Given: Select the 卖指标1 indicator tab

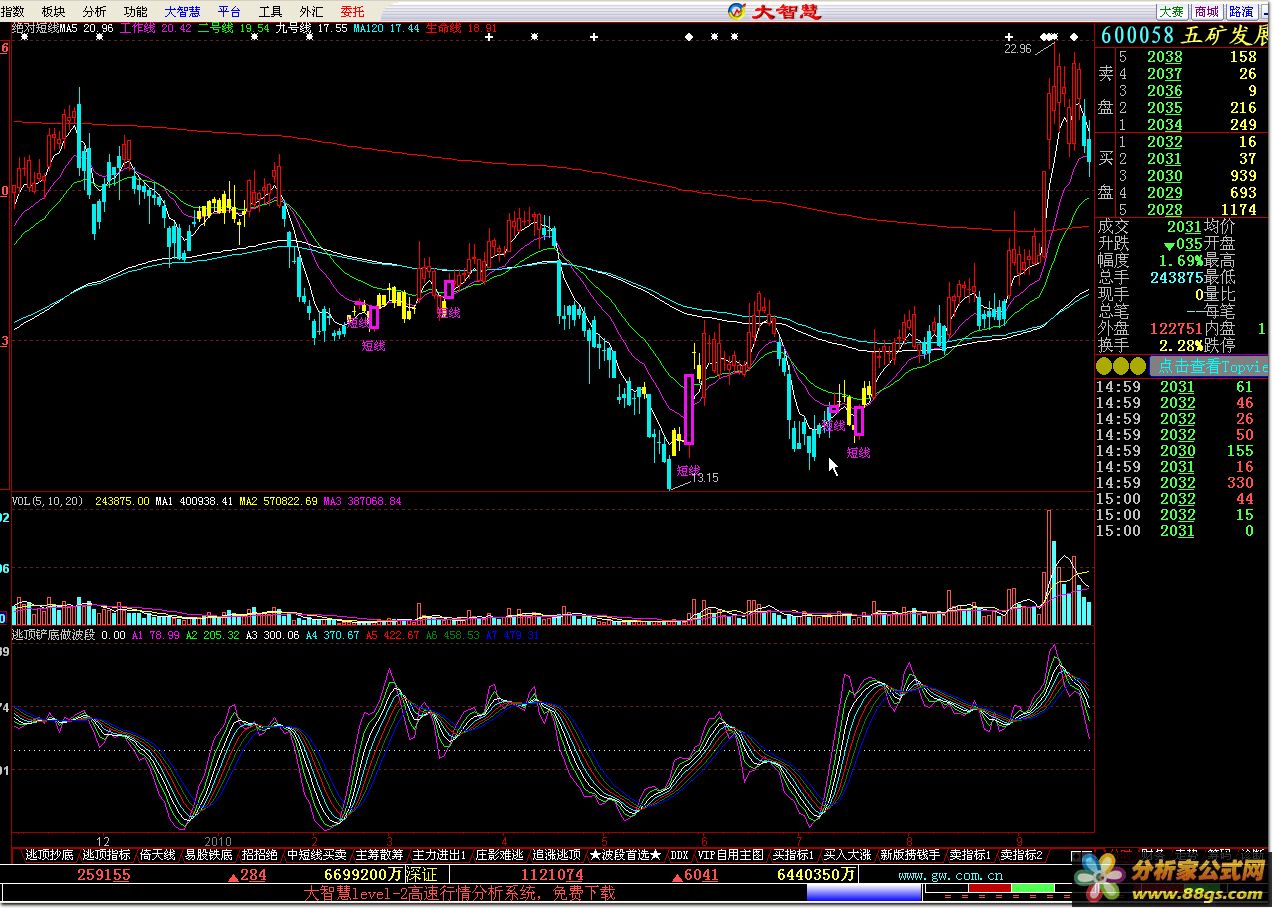Looking at the screenshot, I should click(969, 855).
